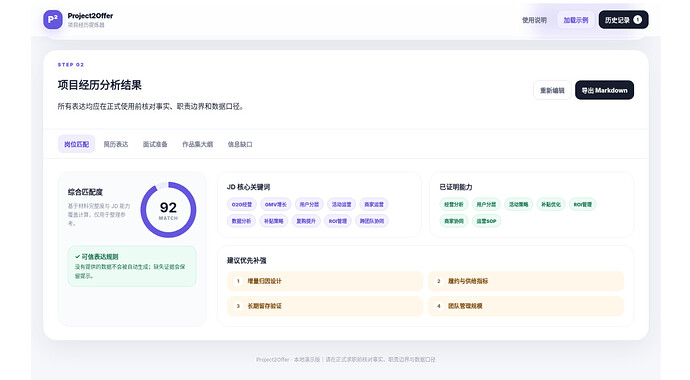
Task: Click the green 补贴优化 ability tag
Action: coord(551,204)
